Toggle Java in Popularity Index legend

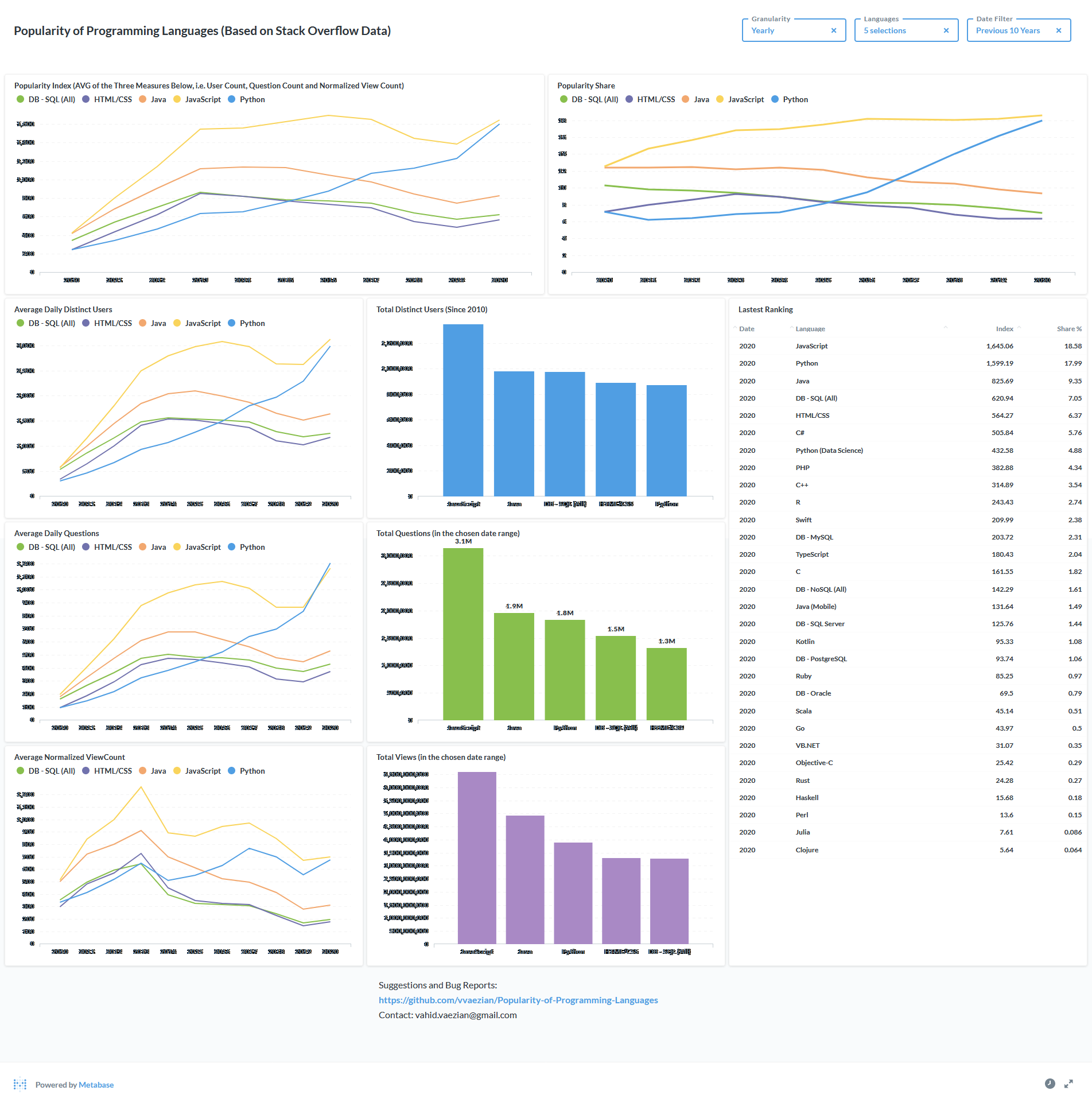[152, 99]
